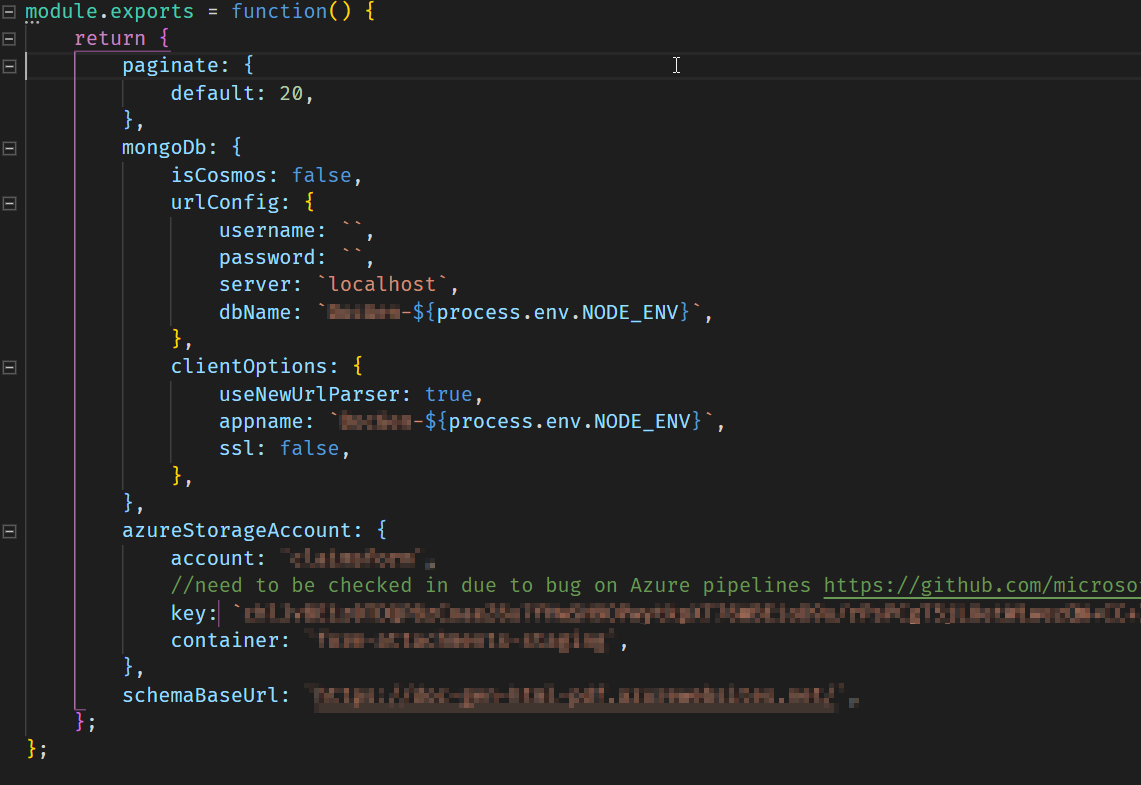Collapse the urlConfig block fold marker
Viewport: 1141px width, 785px height.
(9, 203)
